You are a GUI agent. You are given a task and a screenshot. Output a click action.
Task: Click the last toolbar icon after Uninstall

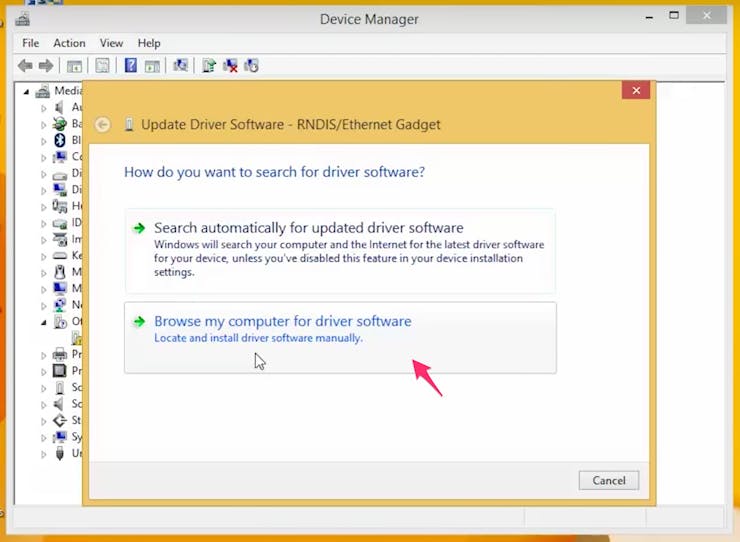point(252,66)
